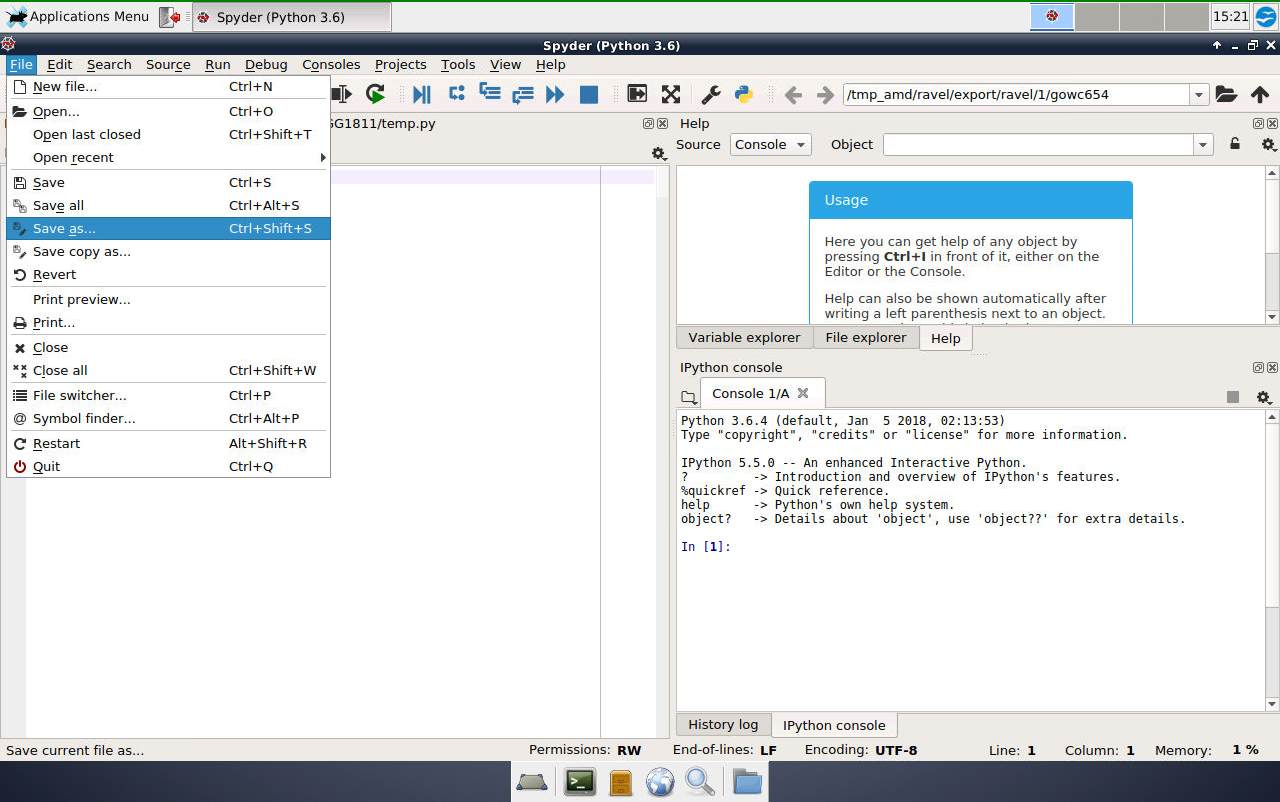Select Save in the File menu
The width and height of the screenshot is (1280, 802).
168,182
